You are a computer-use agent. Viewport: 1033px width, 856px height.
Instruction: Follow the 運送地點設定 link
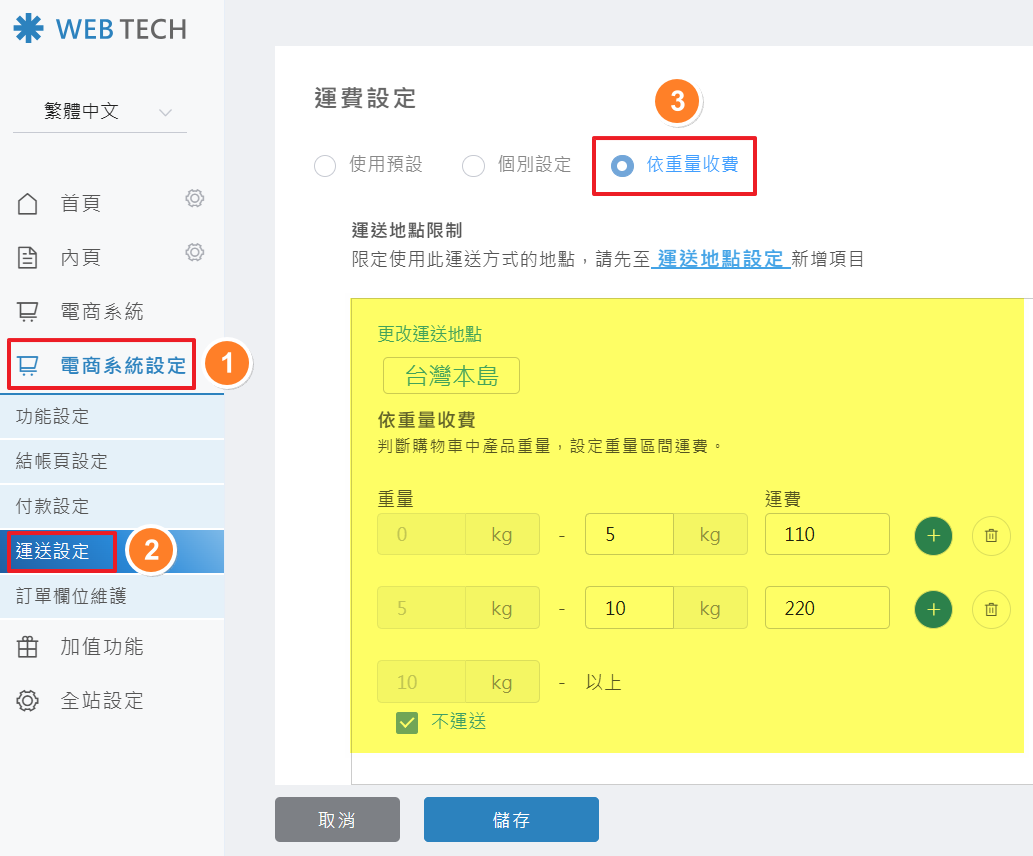pos(720,260)
